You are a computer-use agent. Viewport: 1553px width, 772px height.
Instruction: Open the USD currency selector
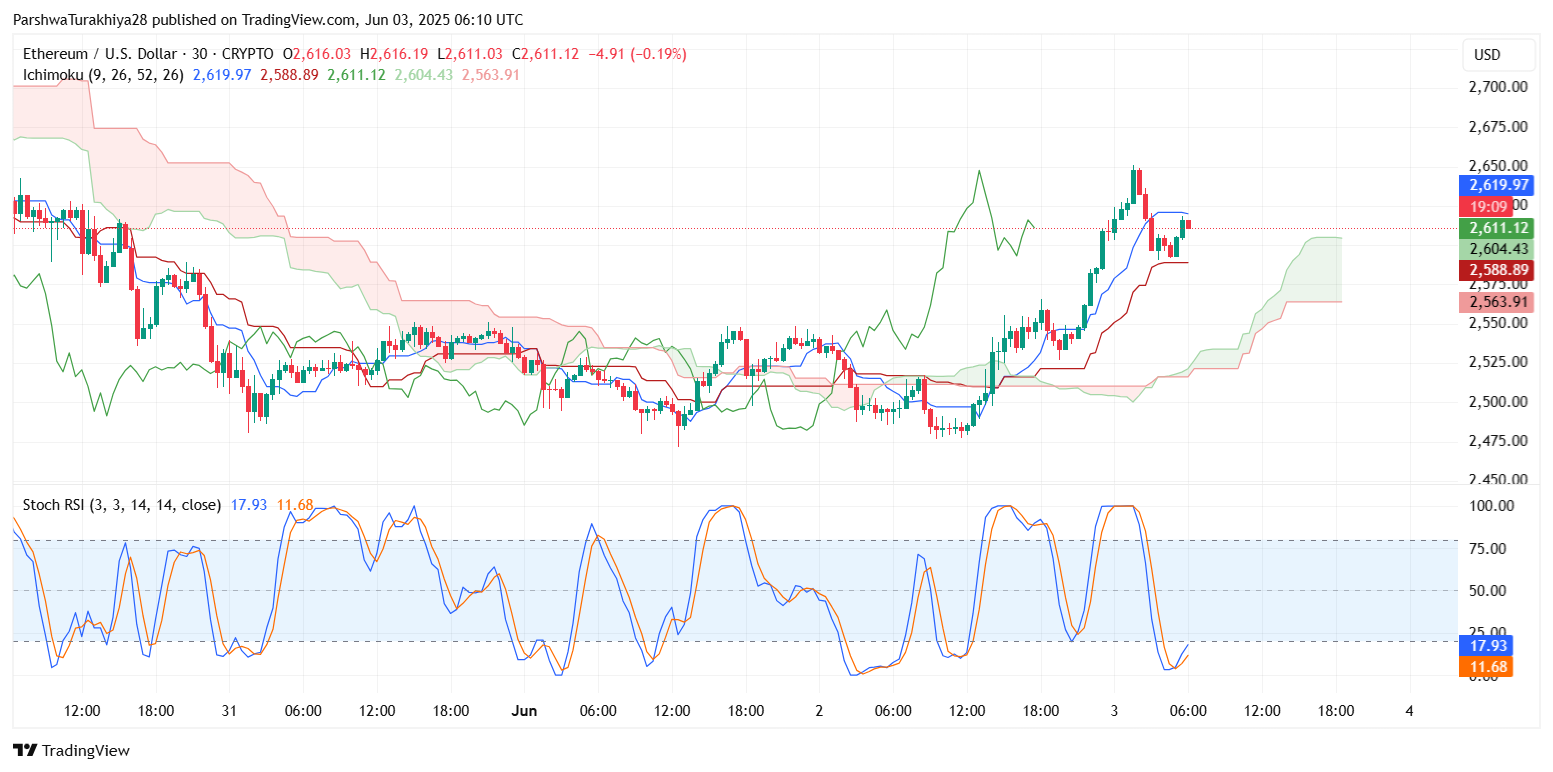click(1487, 54)
